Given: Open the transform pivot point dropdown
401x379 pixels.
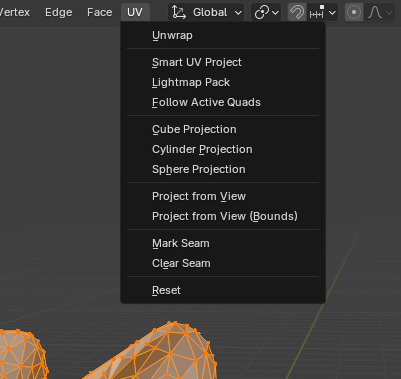Looking at the screenshot, I should point(266,13).
